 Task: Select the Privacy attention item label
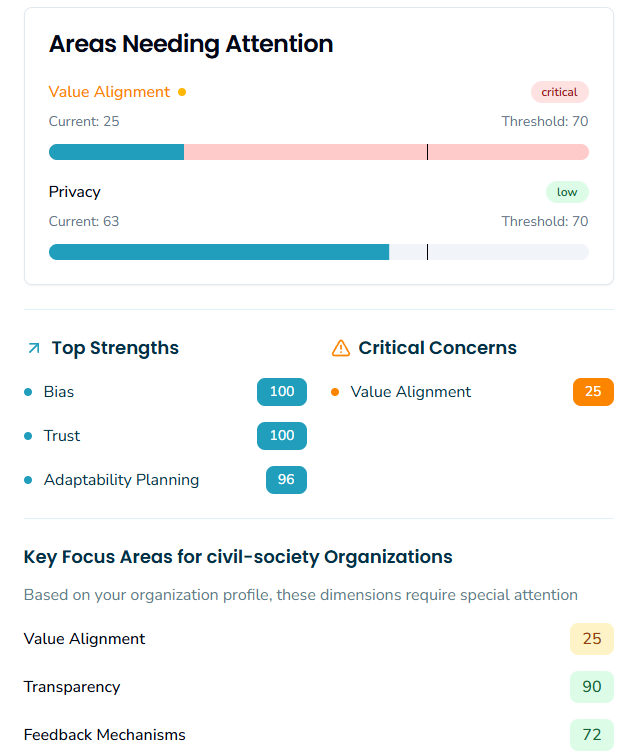click(x=75, y=192)
